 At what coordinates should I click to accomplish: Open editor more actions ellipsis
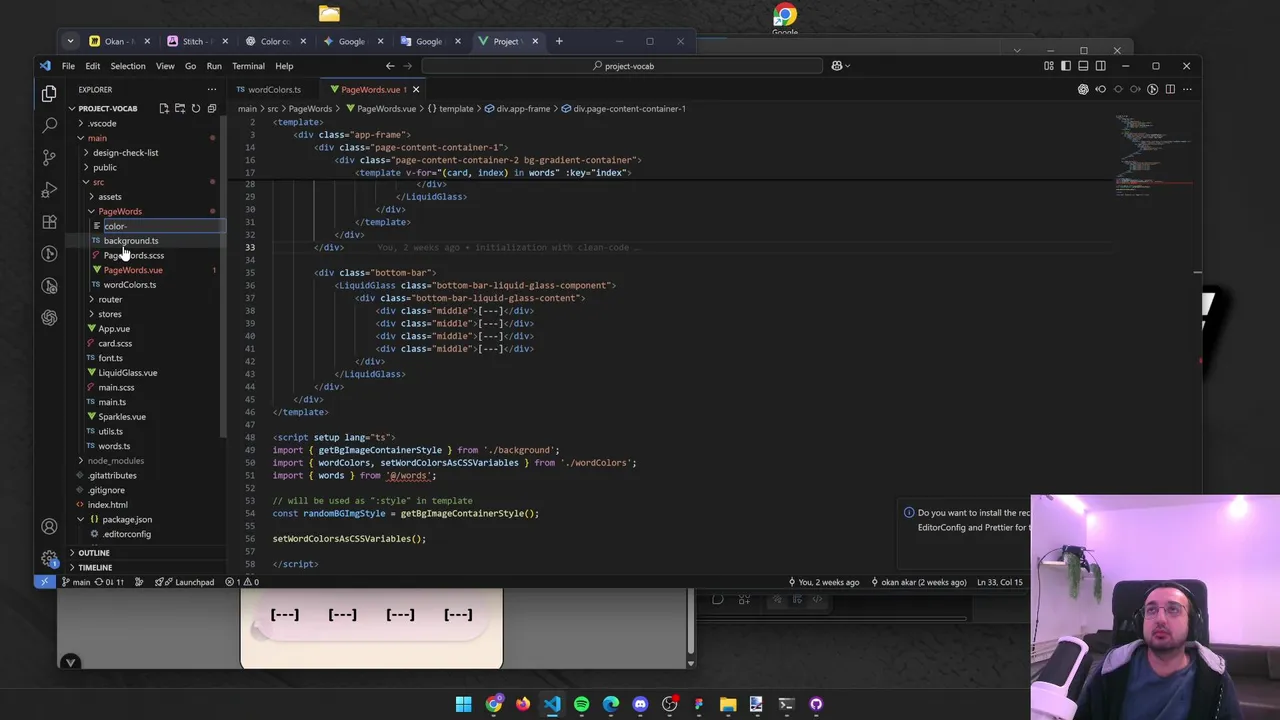(1187, 89)
